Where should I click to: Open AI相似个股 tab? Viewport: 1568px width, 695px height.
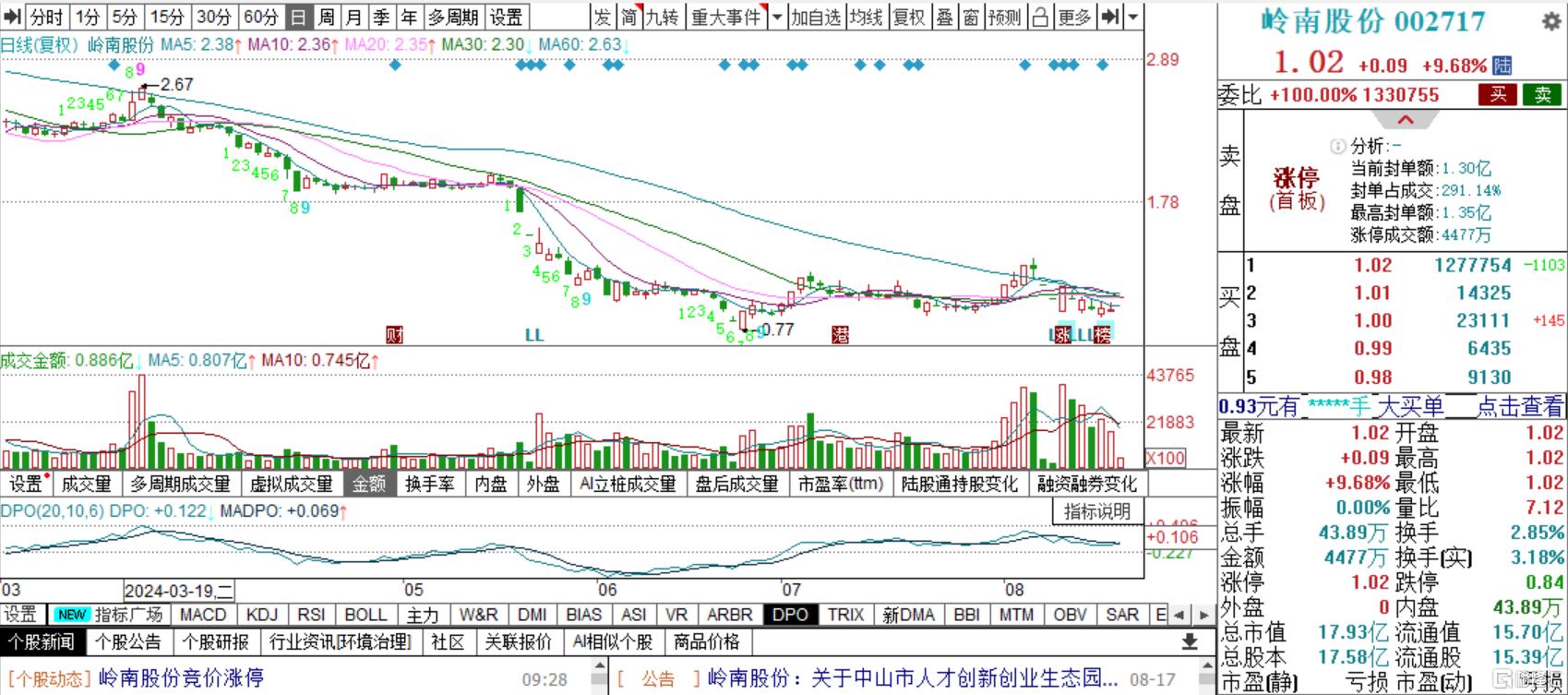point(612,641)
